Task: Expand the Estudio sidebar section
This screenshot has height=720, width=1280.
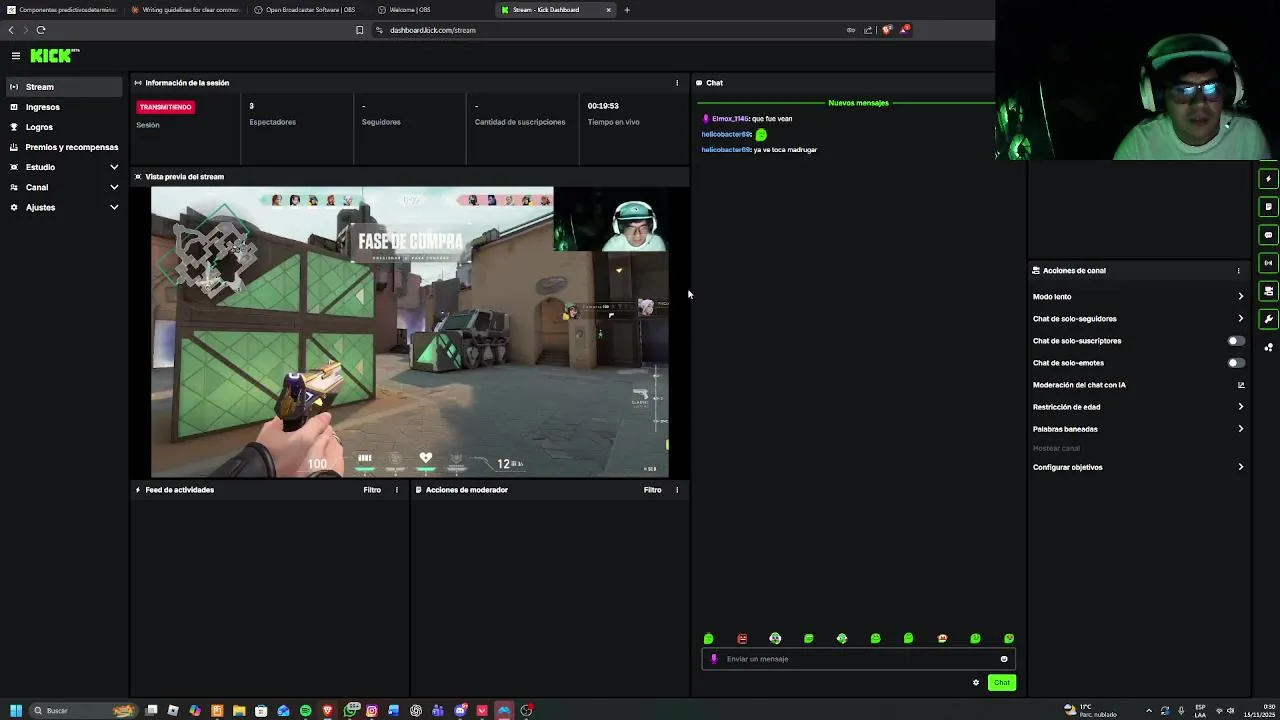Action: pos(64,167)
